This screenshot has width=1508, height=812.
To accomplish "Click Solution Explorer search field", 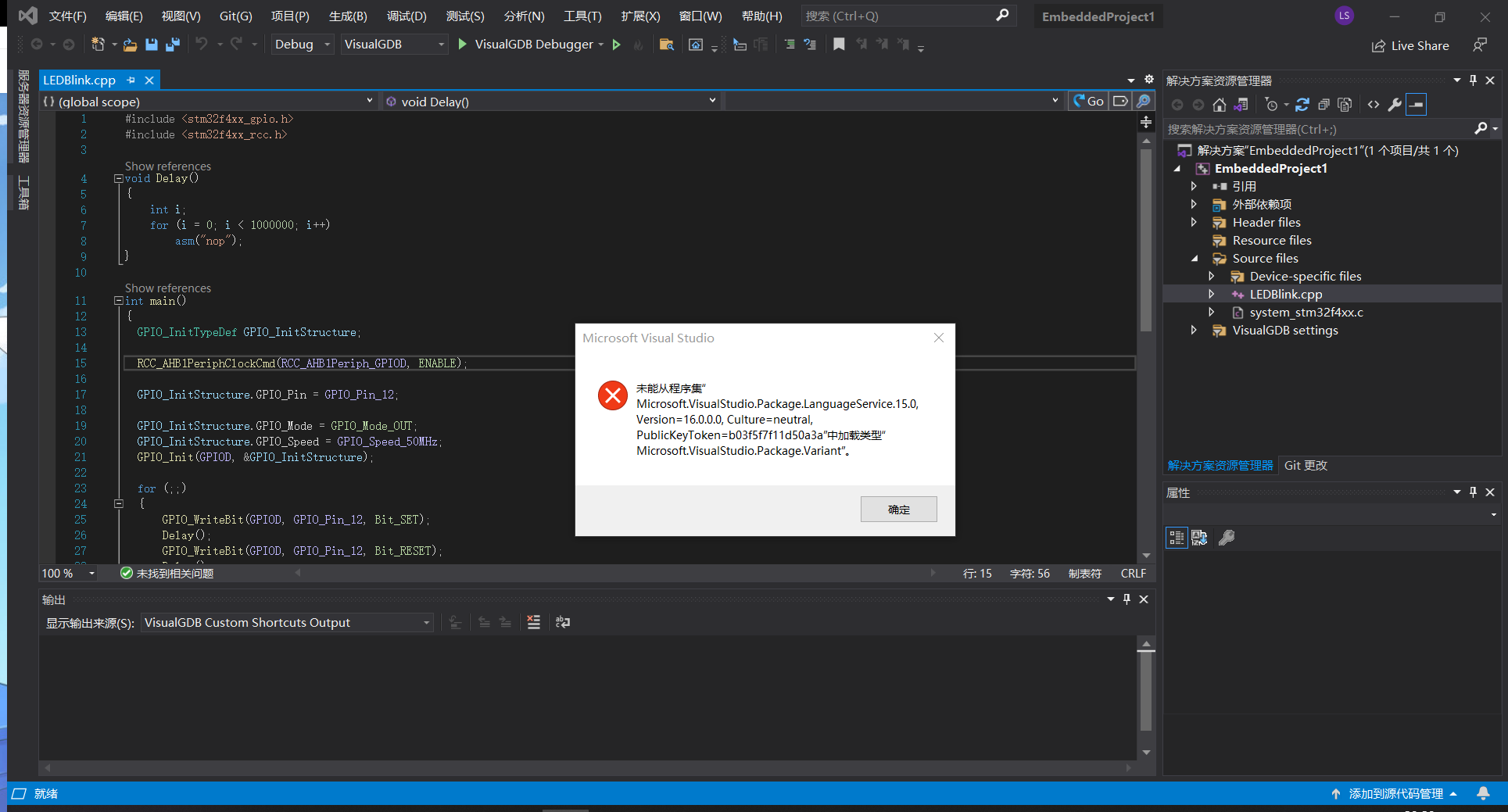I will click(x=1318, y=129).
